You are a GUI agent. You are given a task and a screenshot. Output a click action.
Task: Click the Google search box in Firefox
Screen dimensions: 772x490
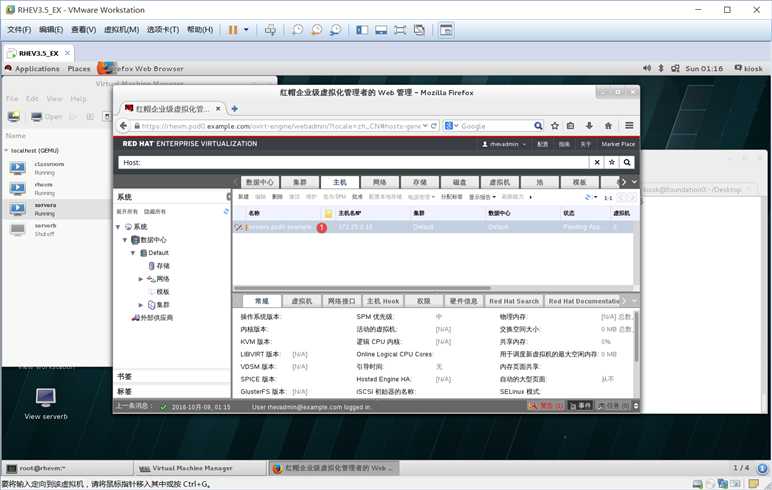pyautogui.click(x=494, y=126)
